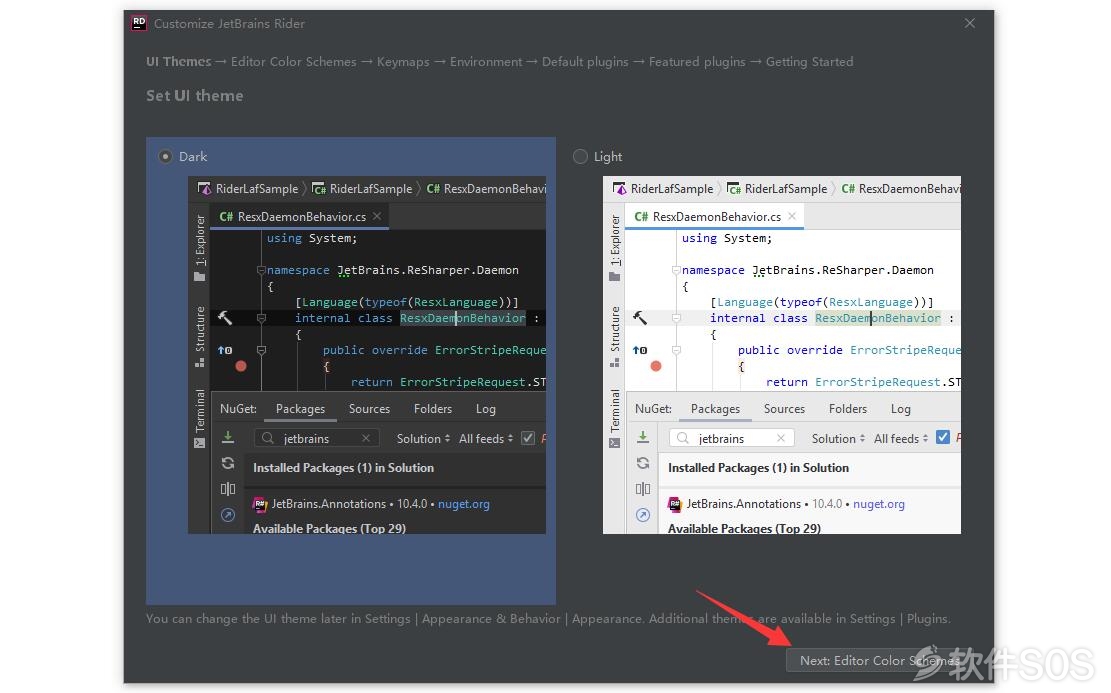
Task: Select the Light theme radio button
Action: [580, 157]
